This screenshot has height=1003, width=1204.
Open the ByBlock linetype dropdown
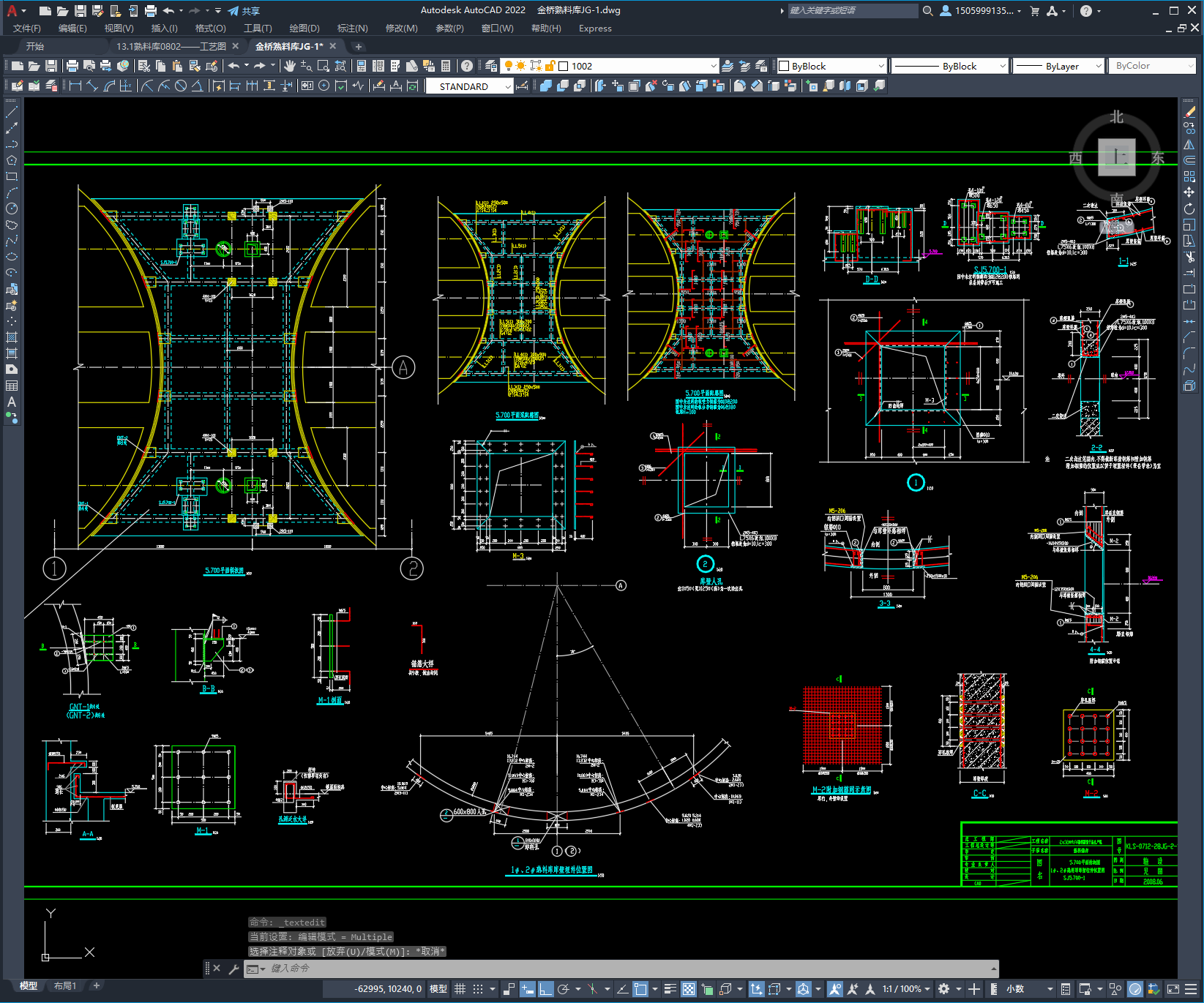(950, 66)
